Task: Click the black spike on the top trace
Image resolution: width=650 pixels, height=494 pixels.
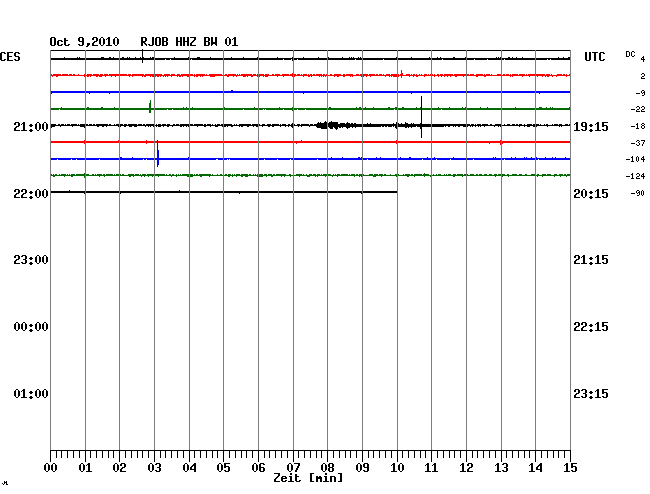Action: pos(143,56)
